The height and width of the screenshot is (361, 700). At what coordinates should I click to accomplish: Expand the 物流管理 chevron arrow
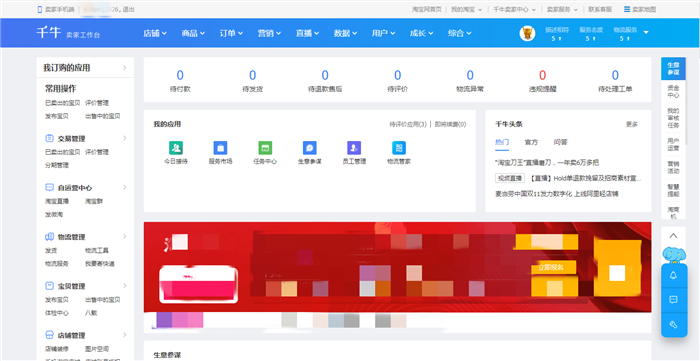[x=125, y=236]
